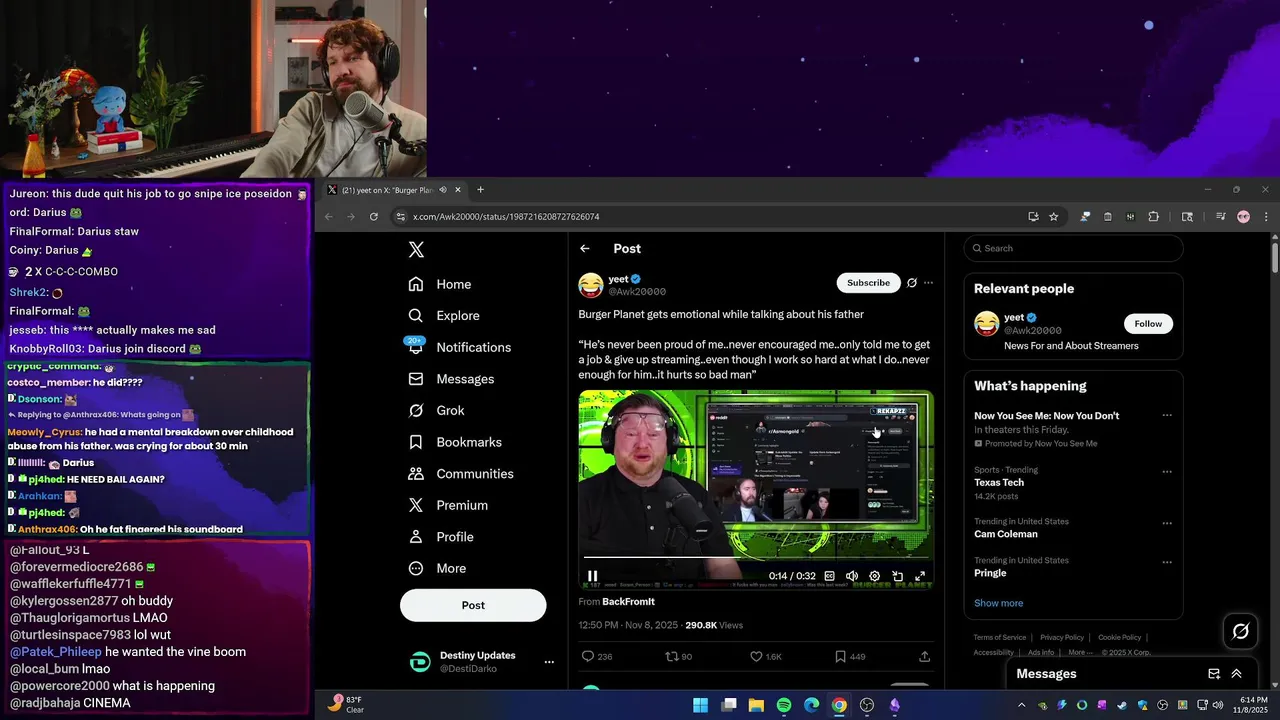Mute the video volume
This screenshot has width=1280, height=720.
click(852, 576)
